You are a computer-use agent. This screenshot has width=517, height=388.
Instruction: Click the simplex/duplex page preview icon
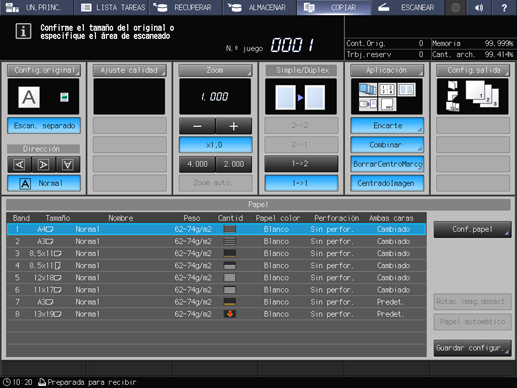tap(301, 97)
